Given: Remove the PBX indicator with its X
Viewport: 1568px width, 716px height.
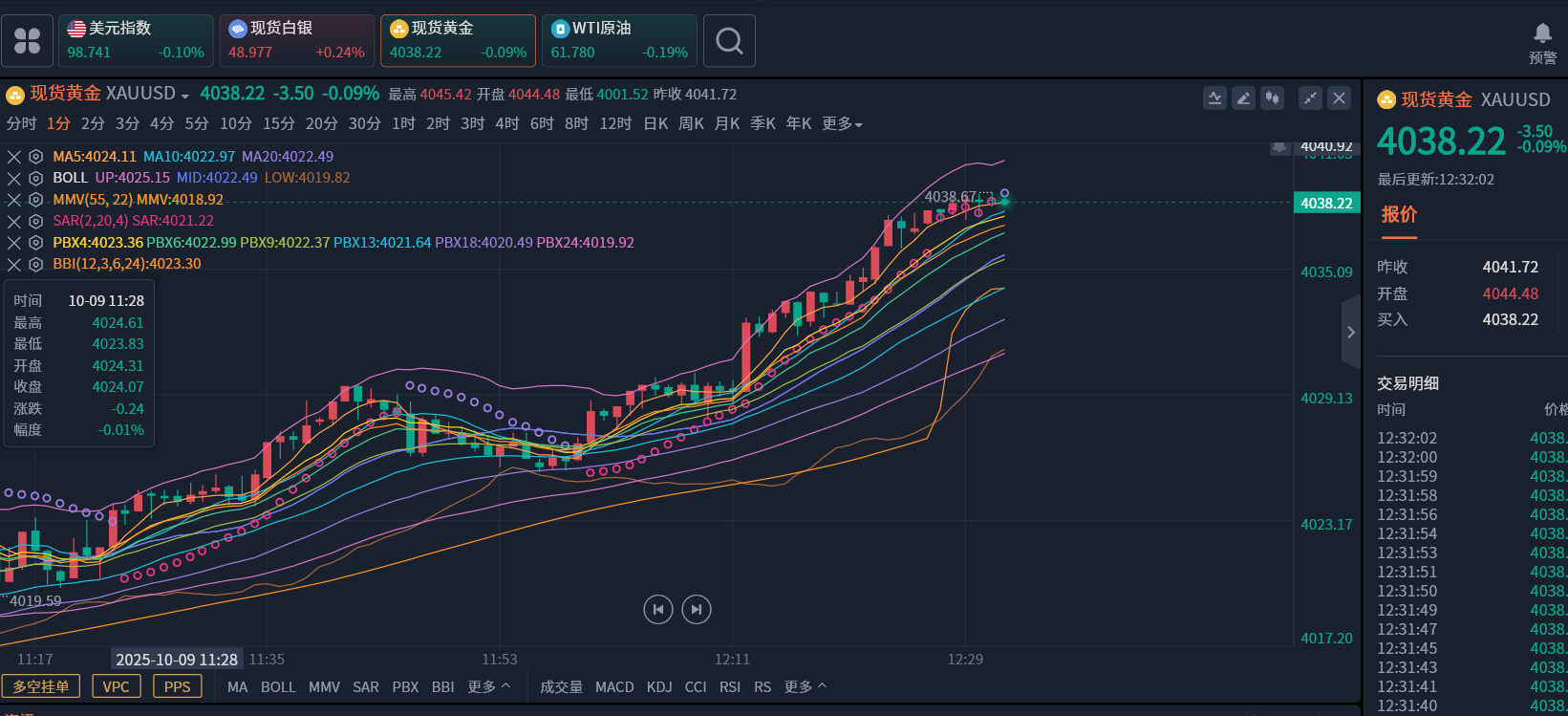Looking at the screenshot, I should point(14,243).
